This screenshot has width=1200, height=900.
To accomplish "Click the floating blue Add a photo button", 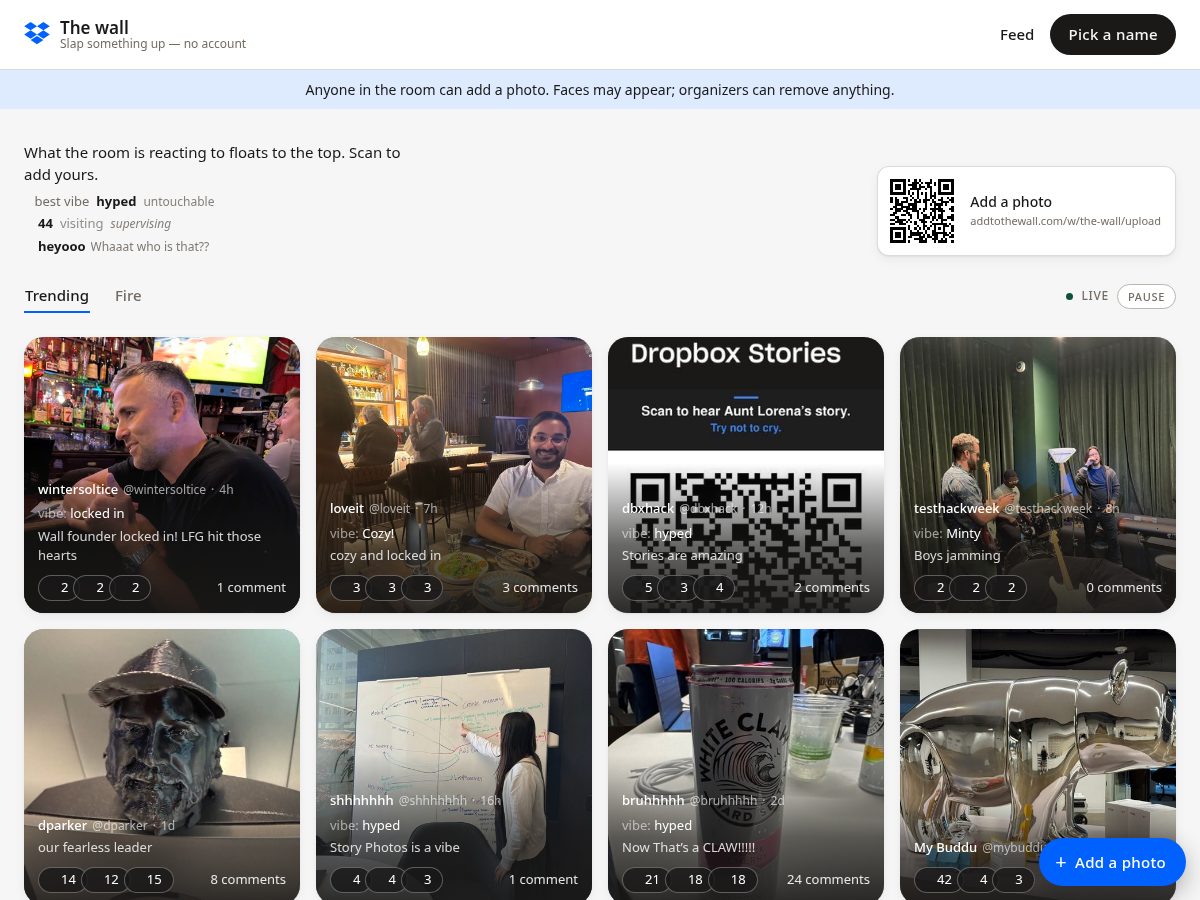I will coord(1112,862).
